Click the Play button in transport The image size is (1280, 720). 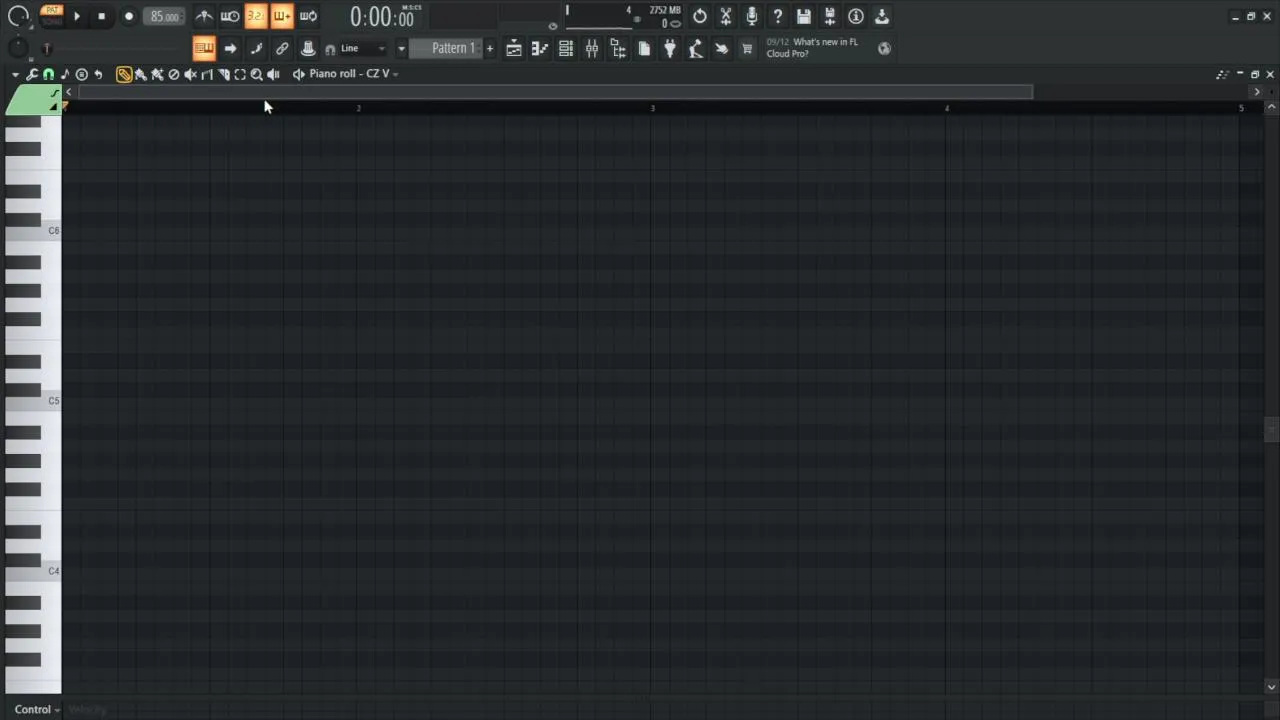[x=76, y=16]
